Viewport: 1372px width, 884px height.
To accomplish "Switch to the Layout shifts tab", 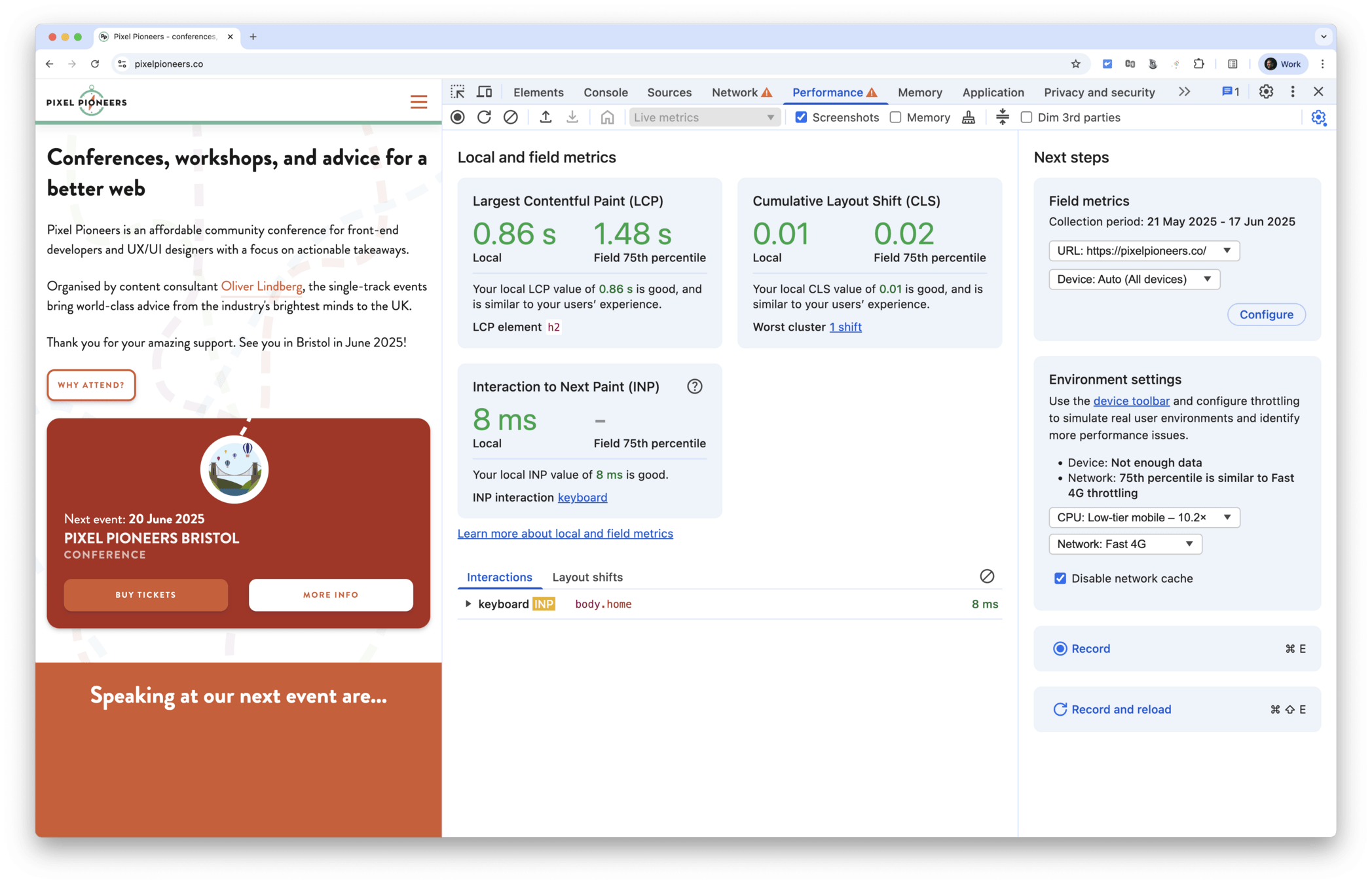I will (x=587, y=577).
